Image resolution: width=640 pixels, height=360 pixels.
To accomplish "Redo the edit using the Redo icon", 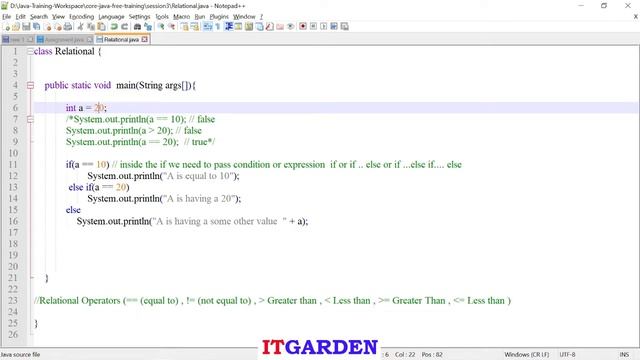I will 124,27.
